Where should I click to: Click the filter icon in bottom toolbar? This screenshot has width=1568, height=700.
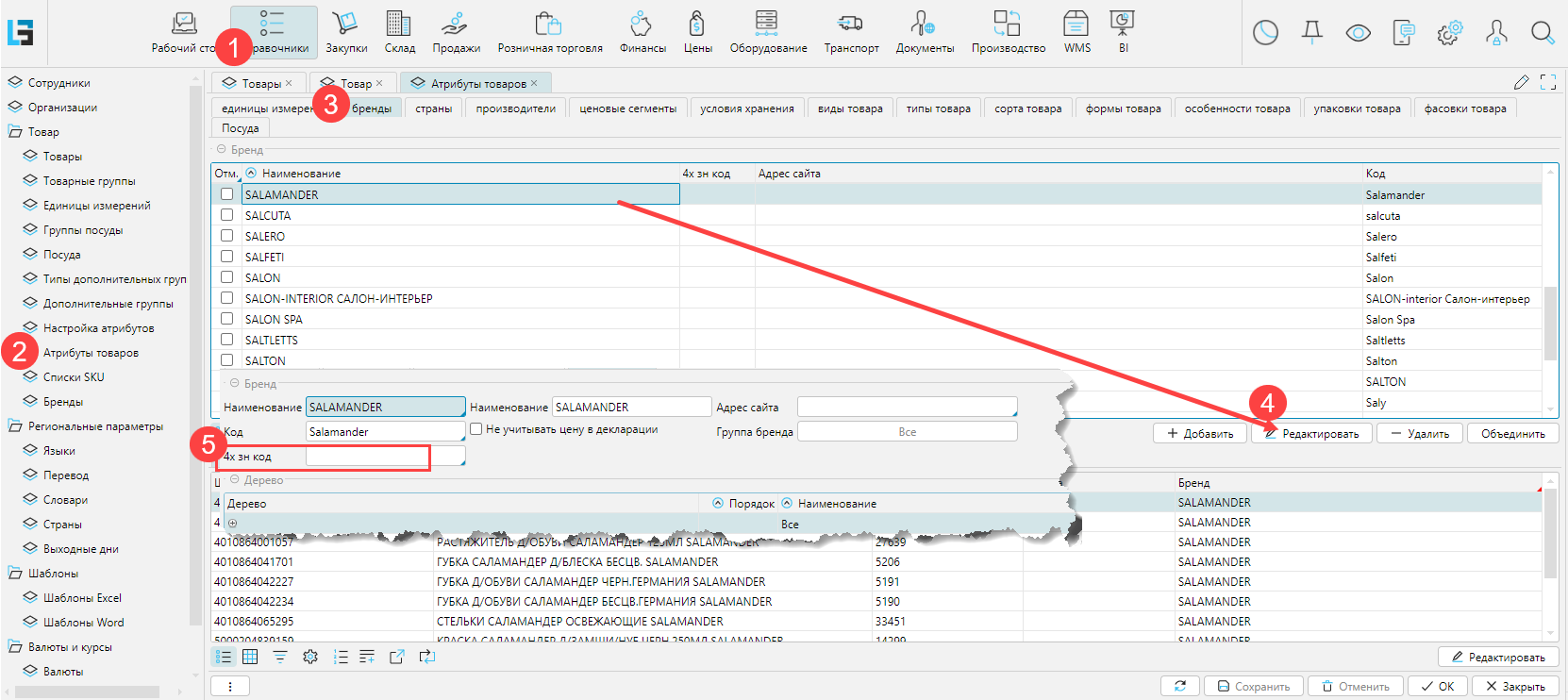click(280, 657)
